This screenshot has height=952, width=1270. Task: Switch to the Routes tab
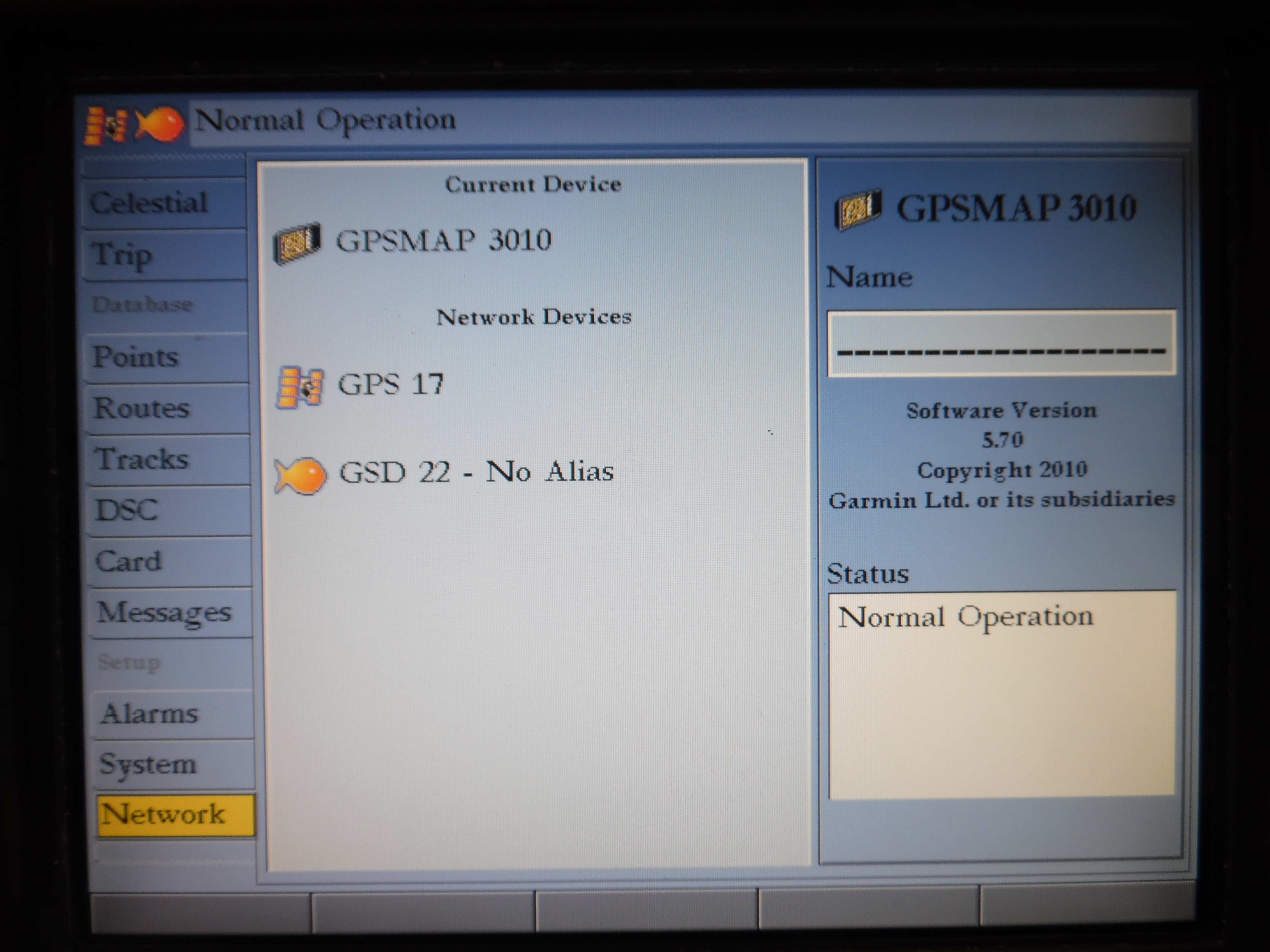click(168, 409)
